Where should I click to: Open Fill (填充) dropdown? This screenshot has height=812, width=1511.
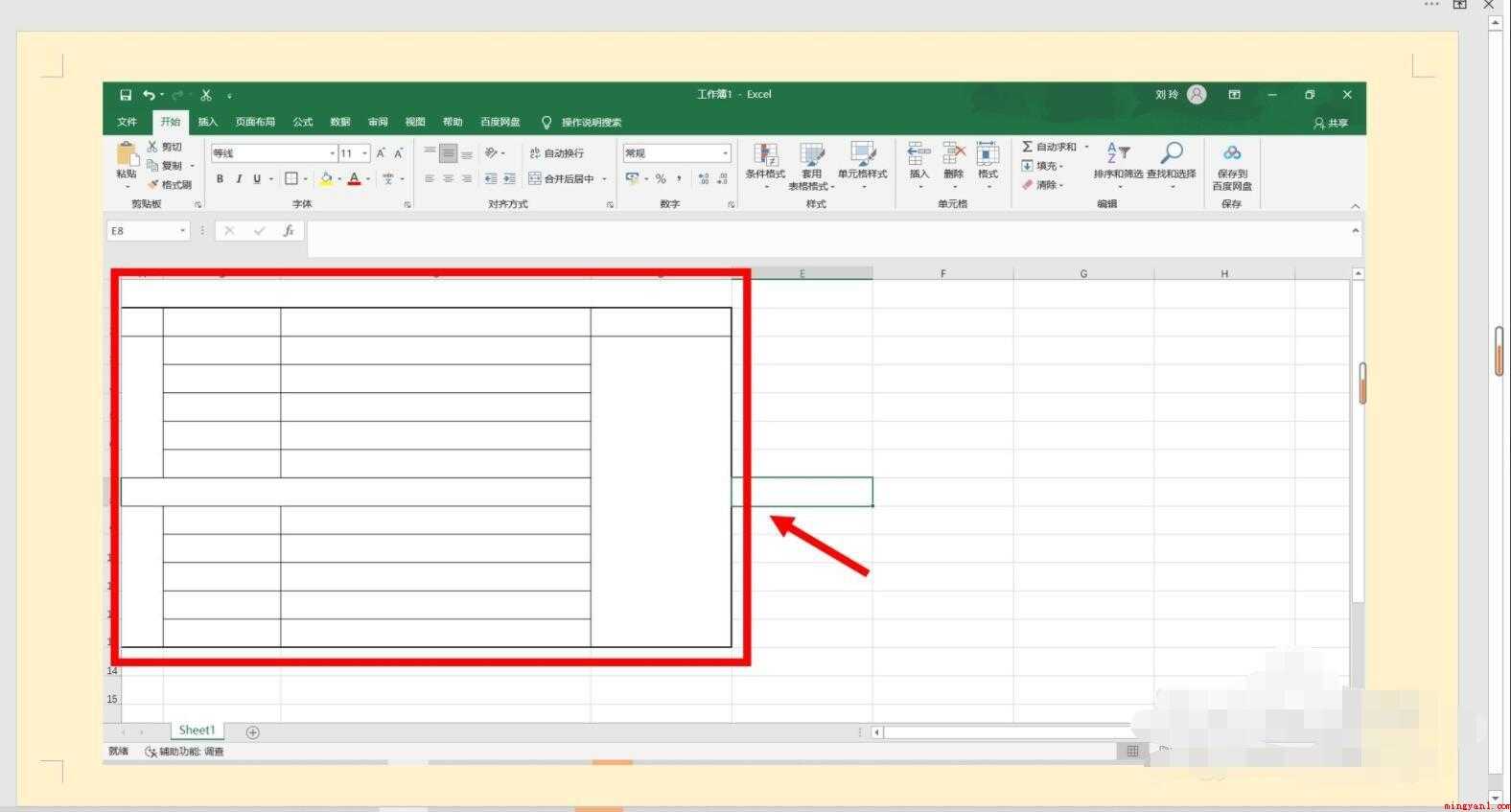pos(1042,166)
